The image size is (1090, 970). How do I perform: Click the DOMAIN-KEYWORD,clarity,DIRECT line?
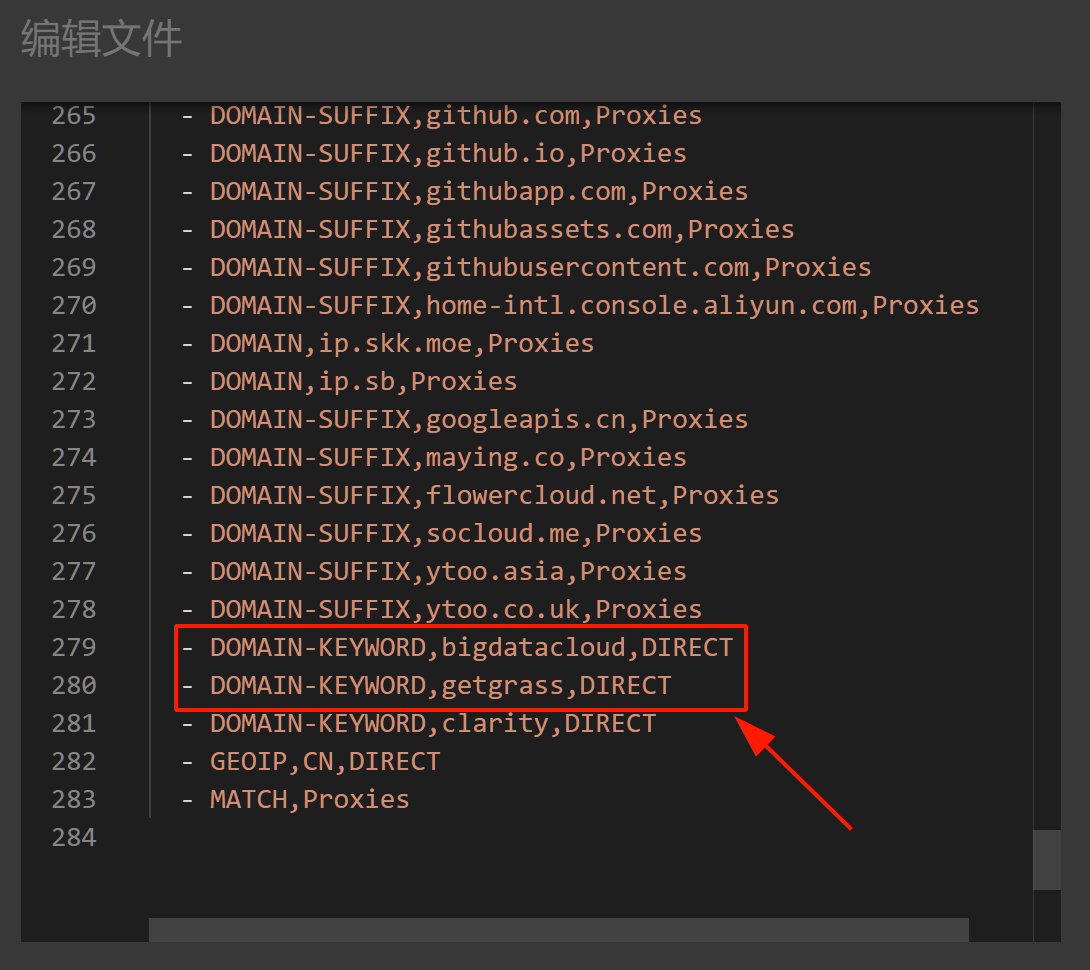(433, 724)
